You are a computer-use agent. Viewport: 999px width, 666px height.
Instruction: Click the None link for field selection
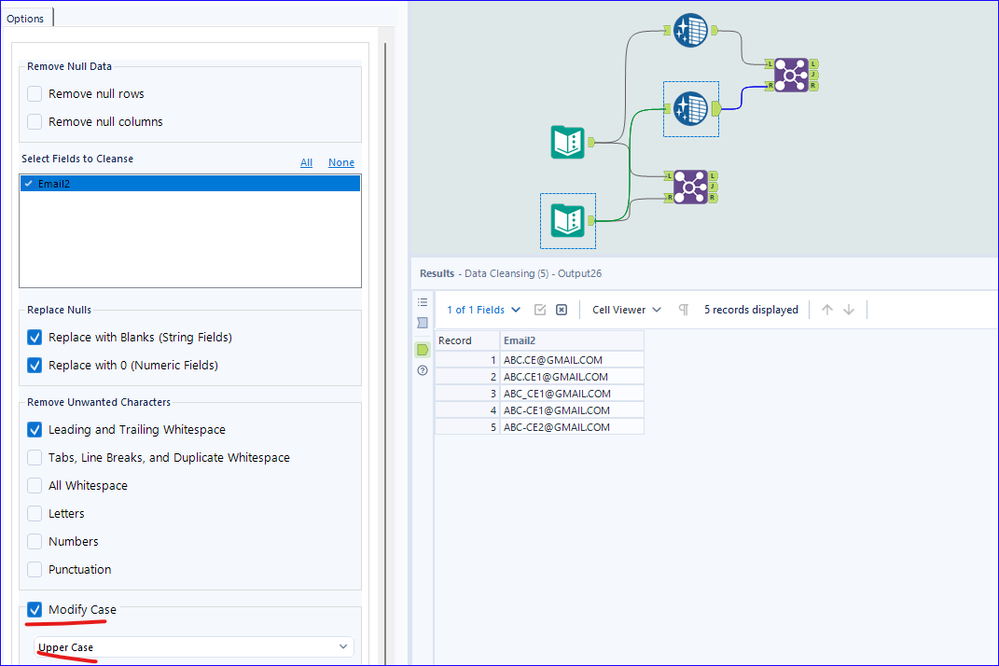(341, 163)
